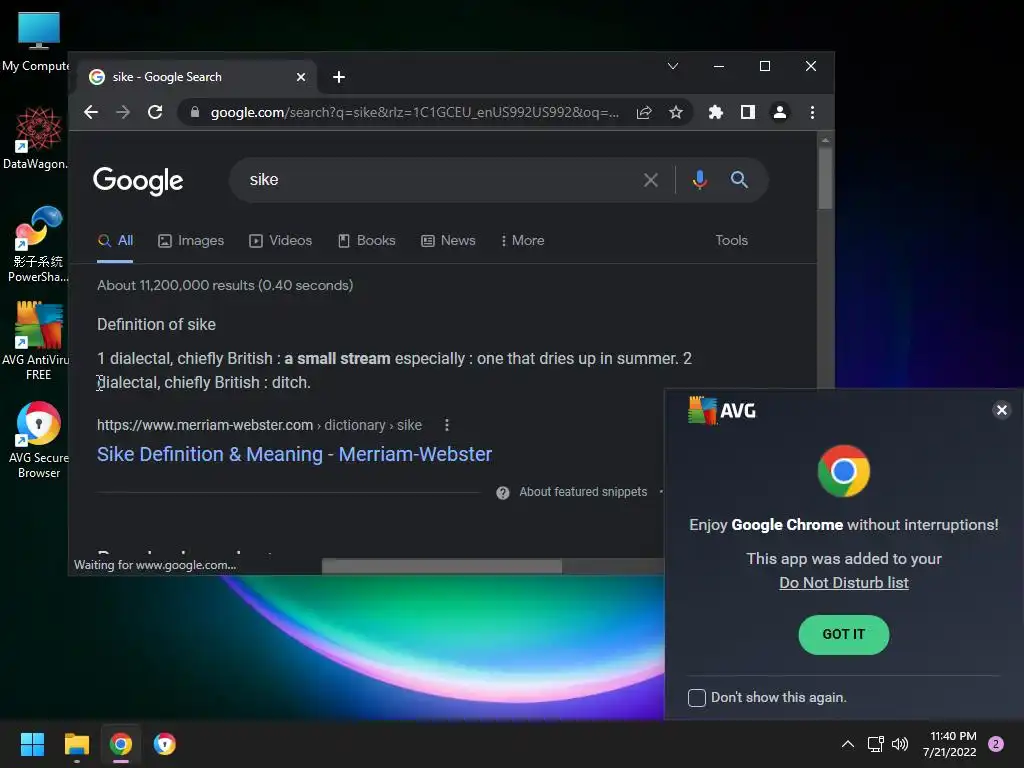
Task: Open the Merriam-Webster Sike Definition link
Action: point(295,454)
